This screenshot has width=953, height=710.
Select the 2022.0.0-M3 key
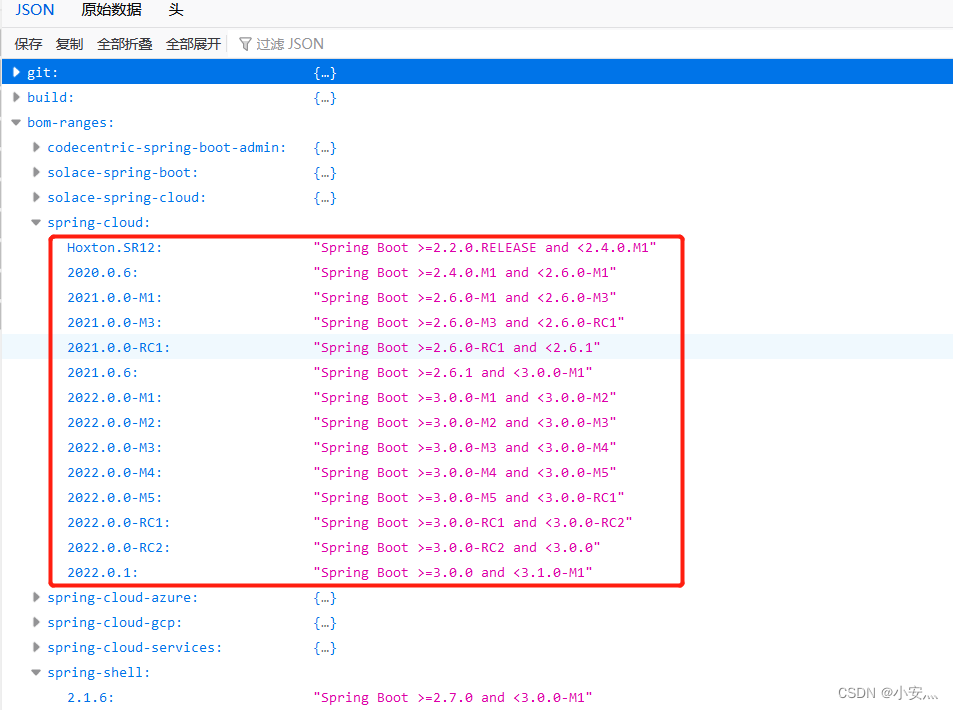[114, 447]
